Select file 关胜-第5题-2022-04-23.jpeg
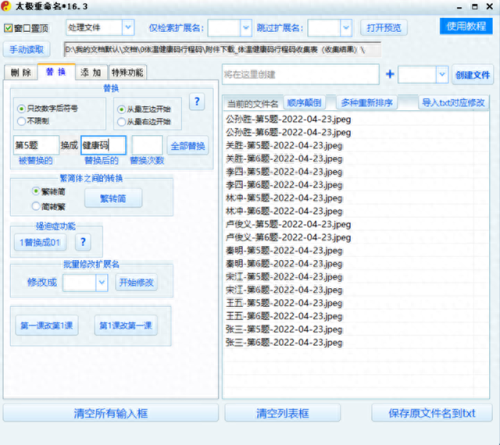The image size is (500, 445). pyautogui.click(x=284, y=146)
